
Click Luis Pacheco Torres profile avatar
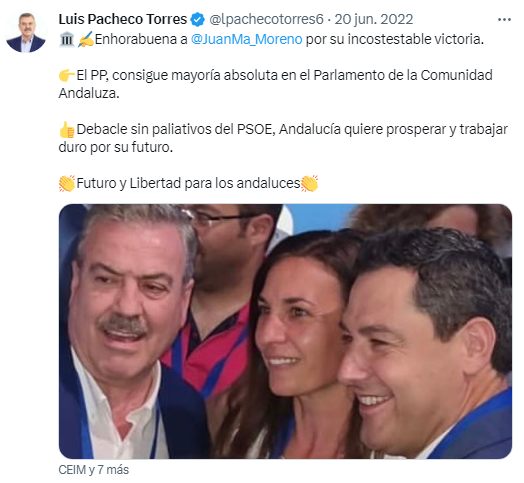(x=26, y=32)
